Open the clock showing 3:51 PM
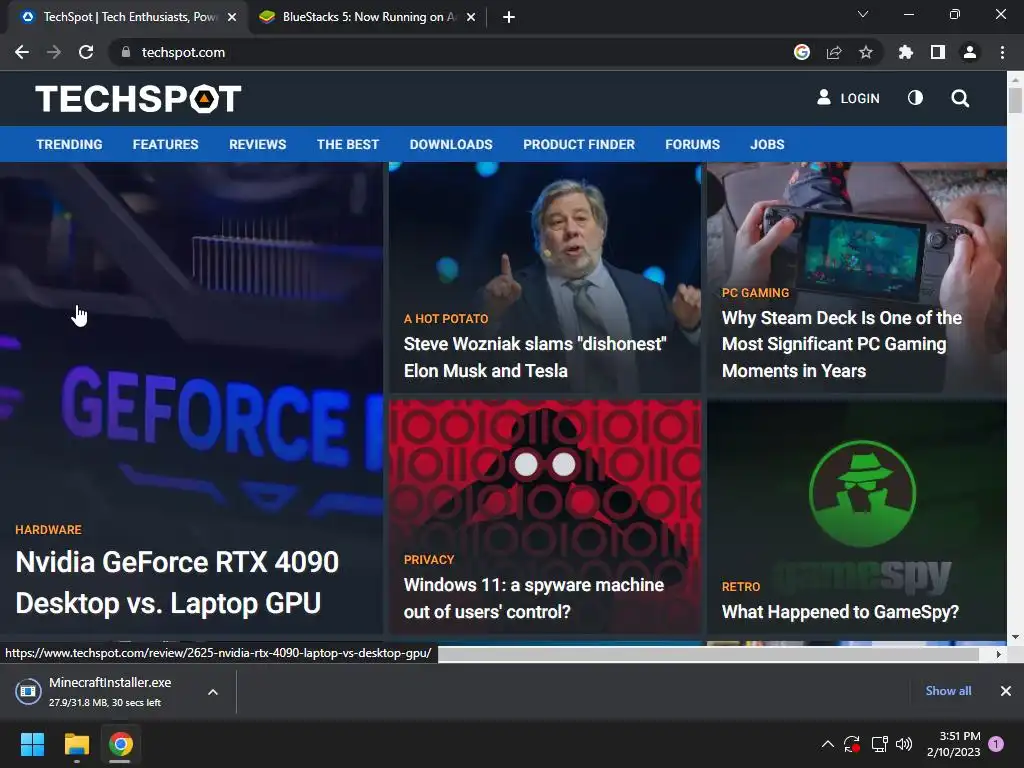The image size is (1024, 768). 953,744
